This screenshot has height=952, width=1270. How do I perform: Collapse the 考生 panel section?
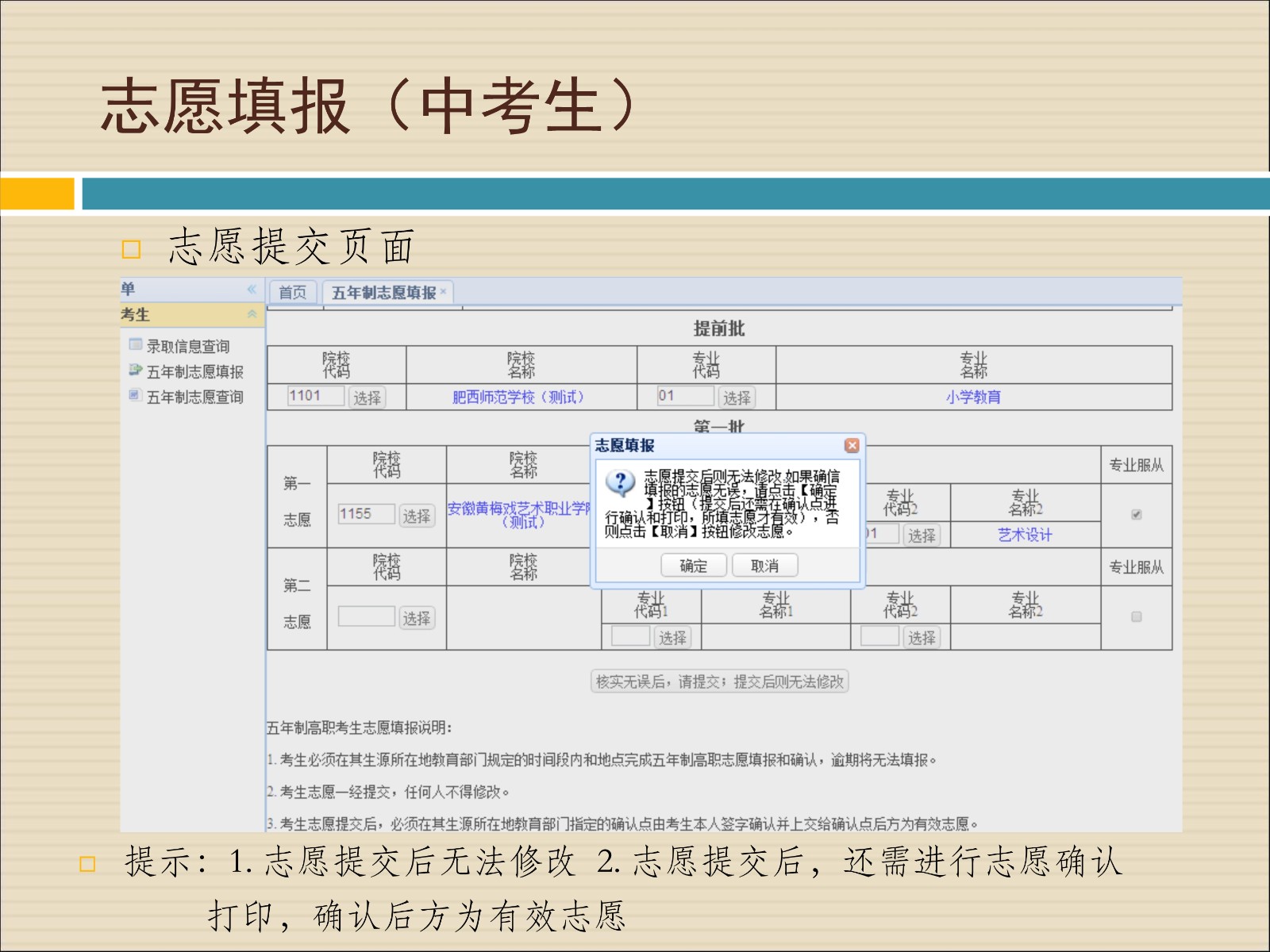click(252, 315)
